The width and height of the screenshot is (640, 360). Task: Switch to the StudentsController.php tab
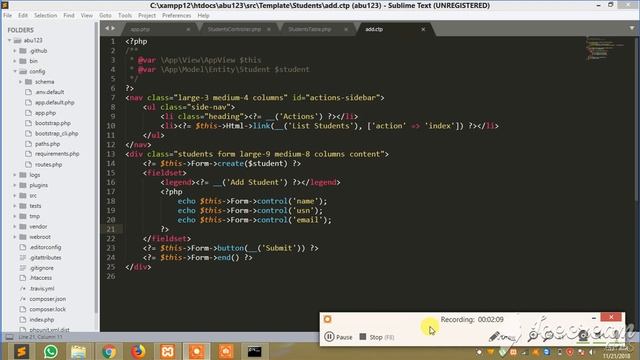pos(234,29)
